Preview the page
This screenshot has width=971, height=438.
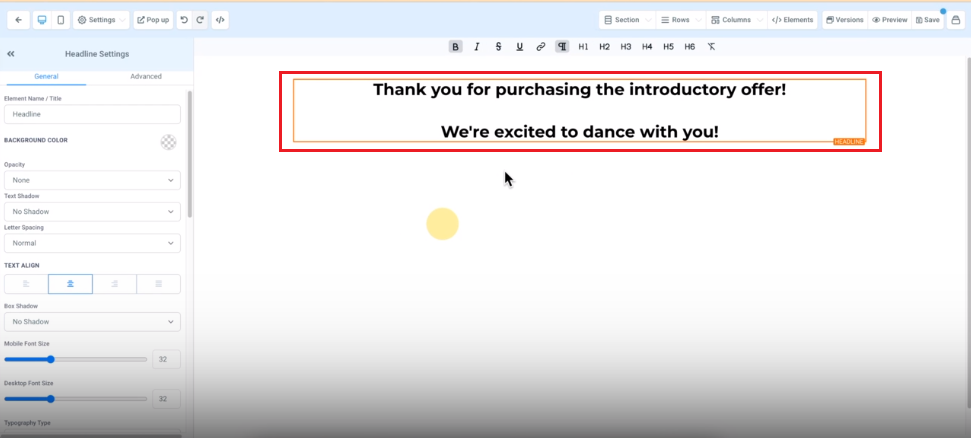click(890, 20)
